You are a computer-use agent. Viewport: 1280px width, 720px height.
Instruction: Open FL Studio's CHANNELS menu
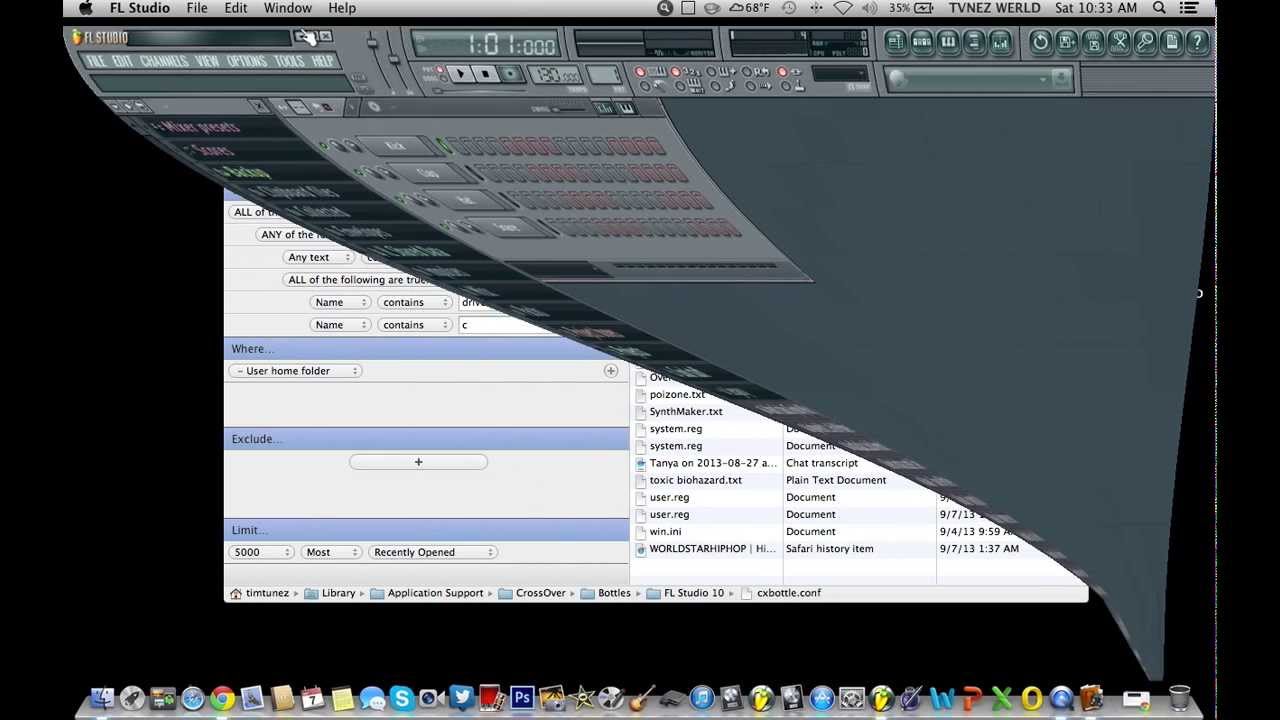[164, 61]
